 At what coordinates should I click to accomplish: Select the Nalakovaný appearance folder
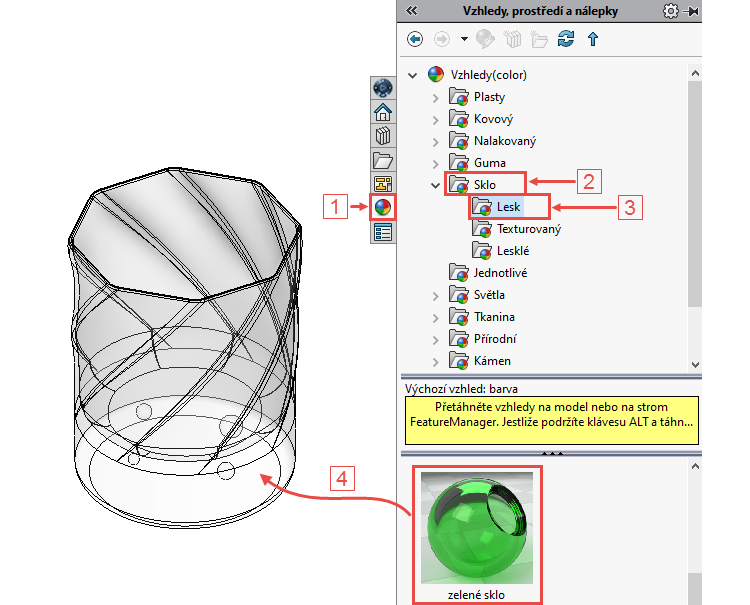point(505,141)
